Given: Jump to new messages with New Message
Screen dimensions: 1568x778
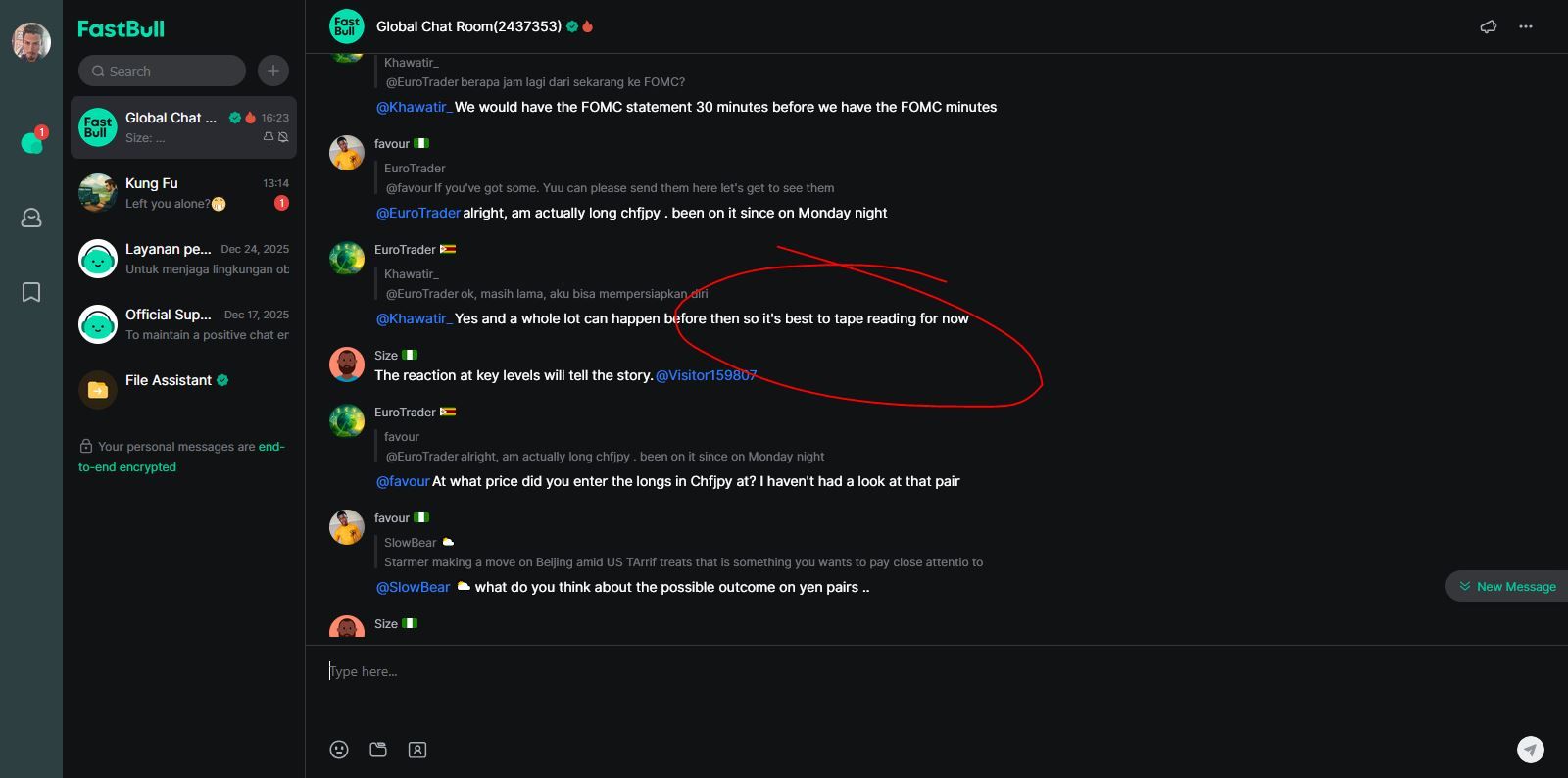Looking at the screenshot, I should 1507,586.
